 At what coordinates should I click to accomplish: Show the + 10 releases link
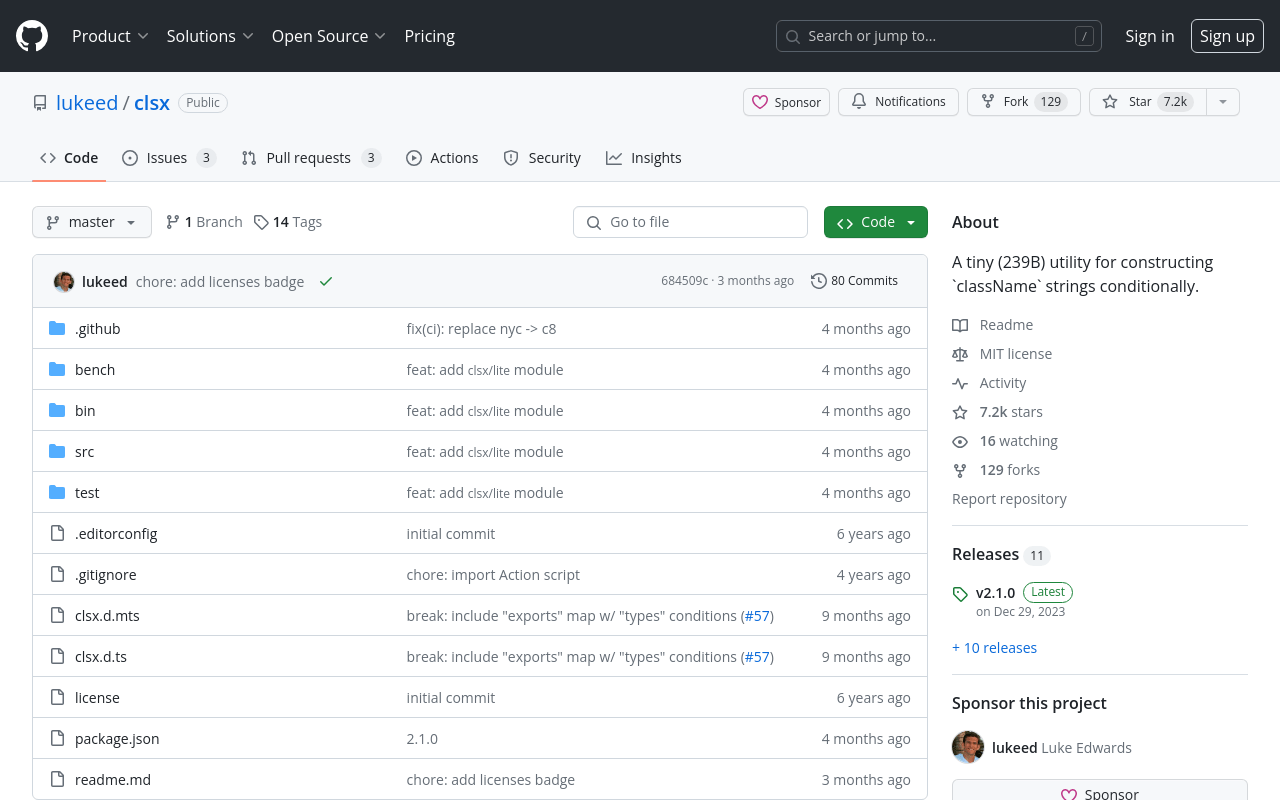(x=994, y=648)
